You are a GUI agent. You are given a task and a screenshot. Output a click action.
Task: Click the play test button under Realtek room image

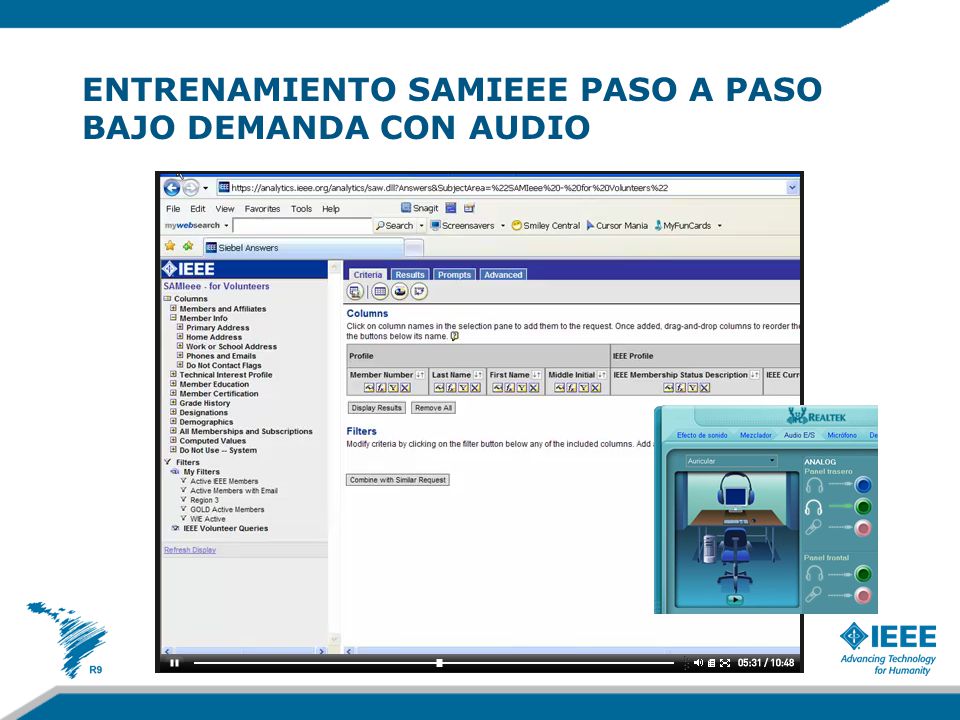click(x=735, y=599)
